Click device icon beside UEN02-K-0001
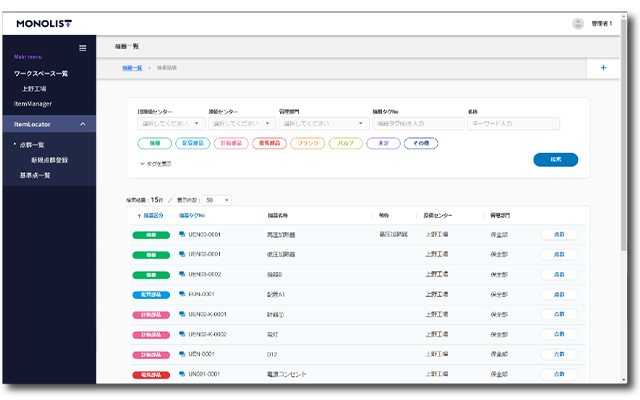Screen dimensions: 640x400 click(181, 314)
